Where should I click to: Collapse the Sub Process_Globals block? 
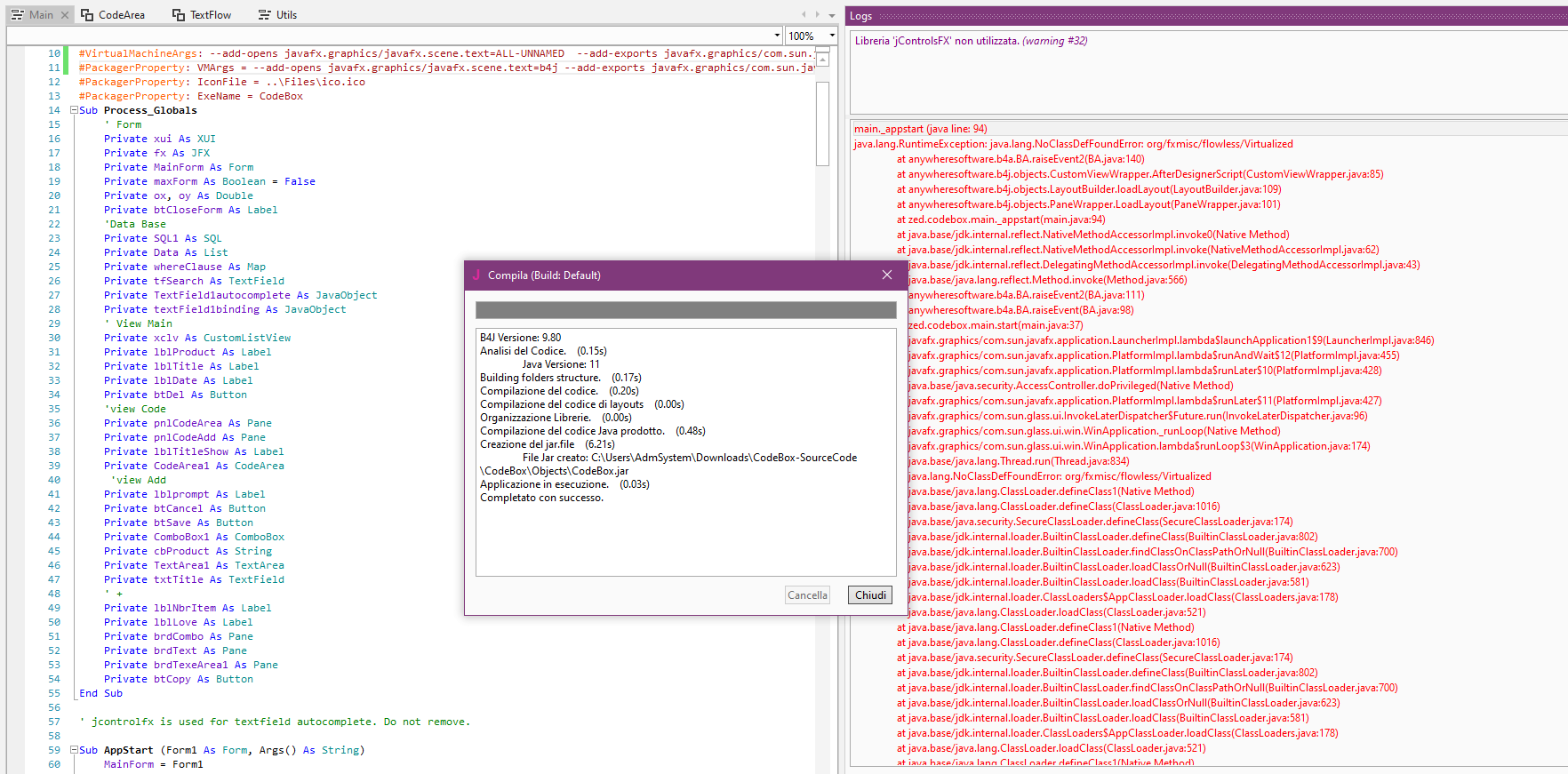tap(74, 110)
